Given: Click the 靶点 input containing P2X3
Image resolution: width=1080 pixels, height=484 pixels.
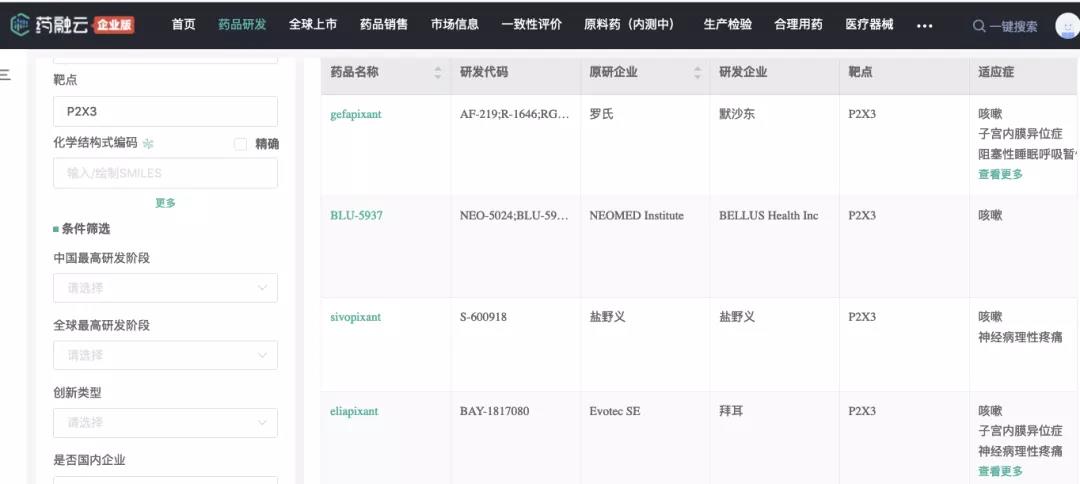Looking at the screenshot, I should [165, 112].
